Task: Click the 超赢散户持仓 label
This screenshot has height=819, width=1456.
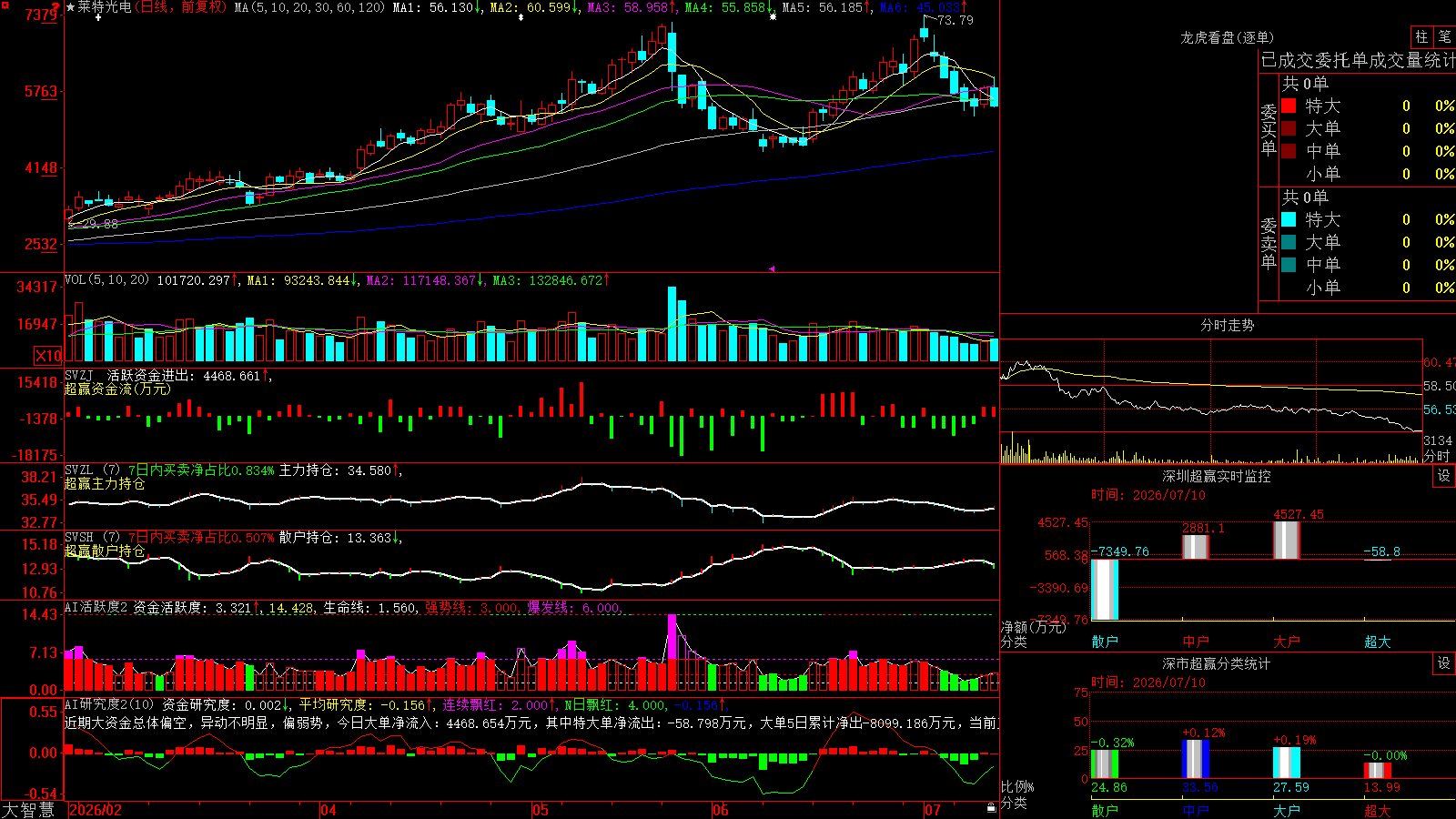Action: (105, 551)
